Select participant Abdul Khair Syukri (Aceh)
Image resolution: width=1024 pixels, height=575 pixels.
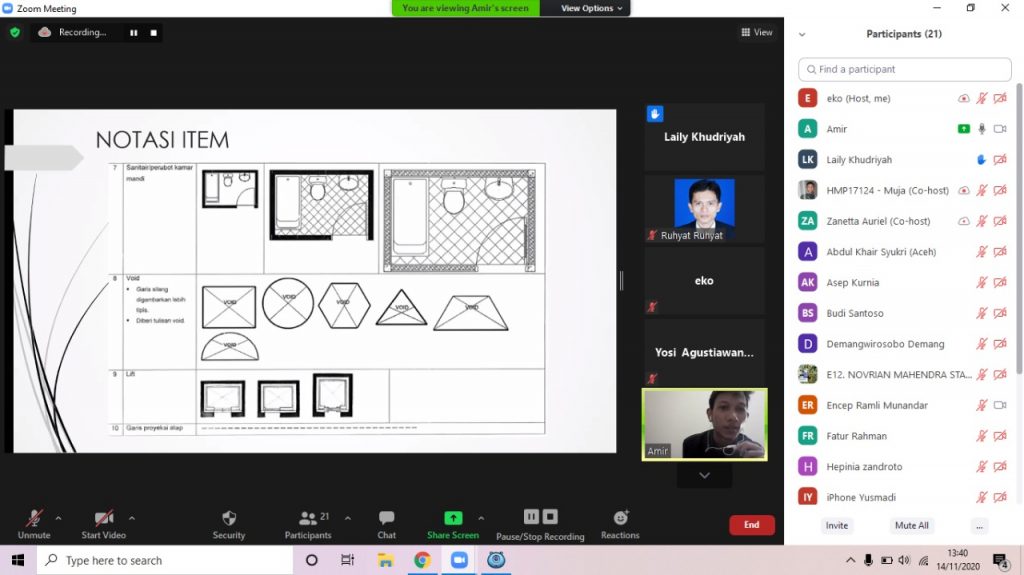(x=904, y=252)
